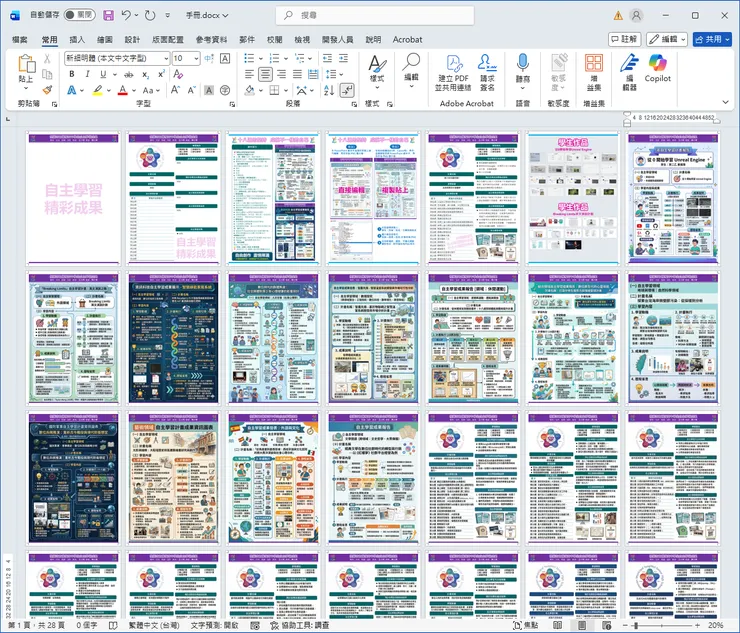The width and height of the screenshot is (740, 633).
Task: Switch to the Layout tab
Action: 168,40
